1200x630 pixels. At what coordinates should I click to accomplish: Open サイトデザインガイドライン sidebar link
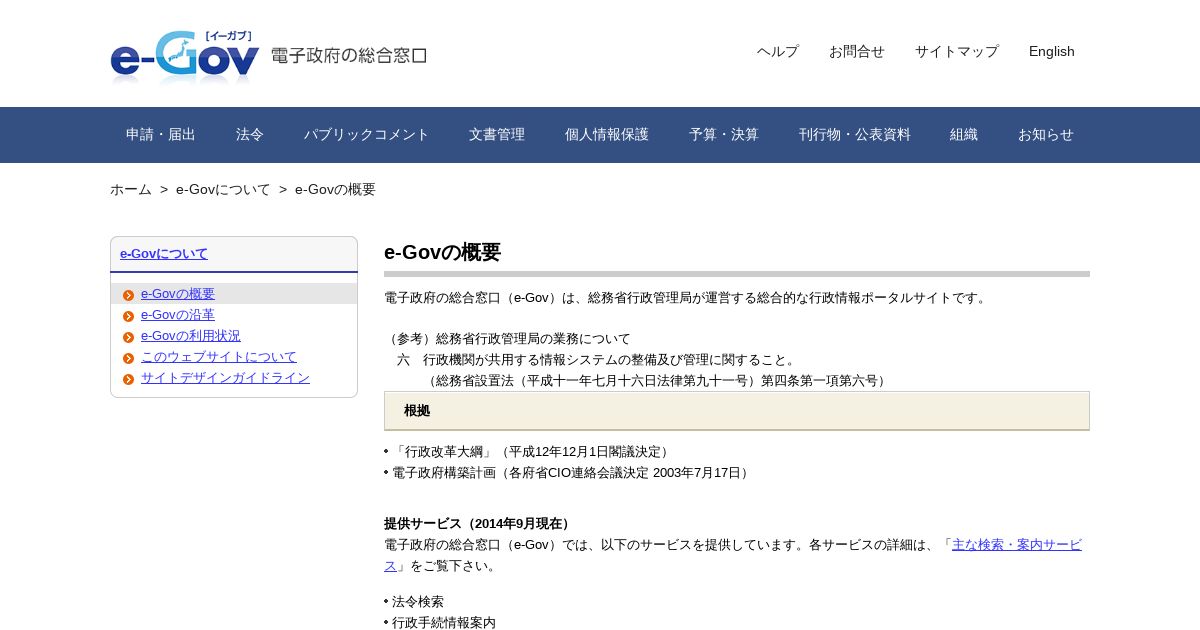click(x=225, y=378)
